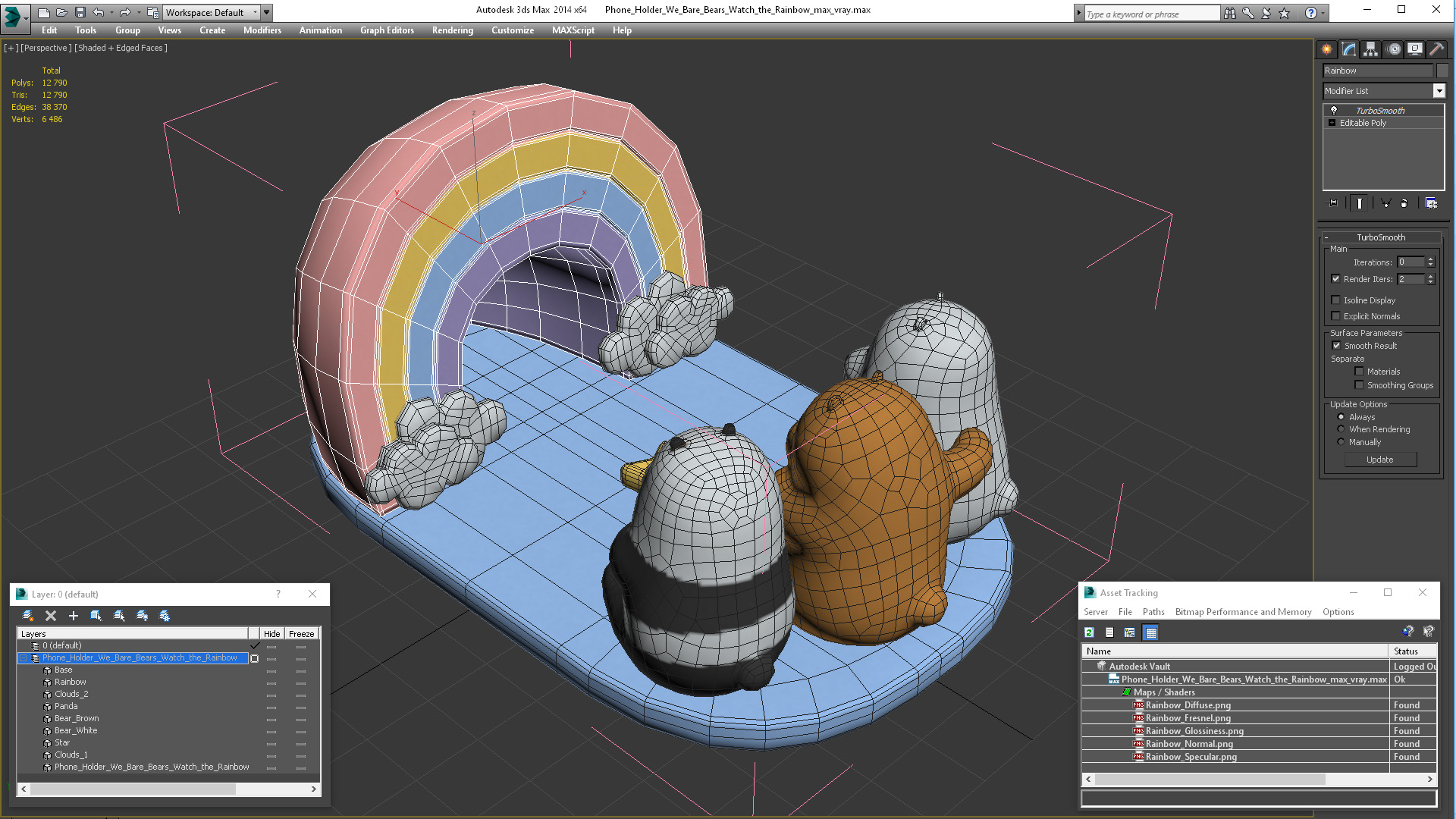Open the Rendering menu
1456x819 pixels.
click(x=453, y=30)
